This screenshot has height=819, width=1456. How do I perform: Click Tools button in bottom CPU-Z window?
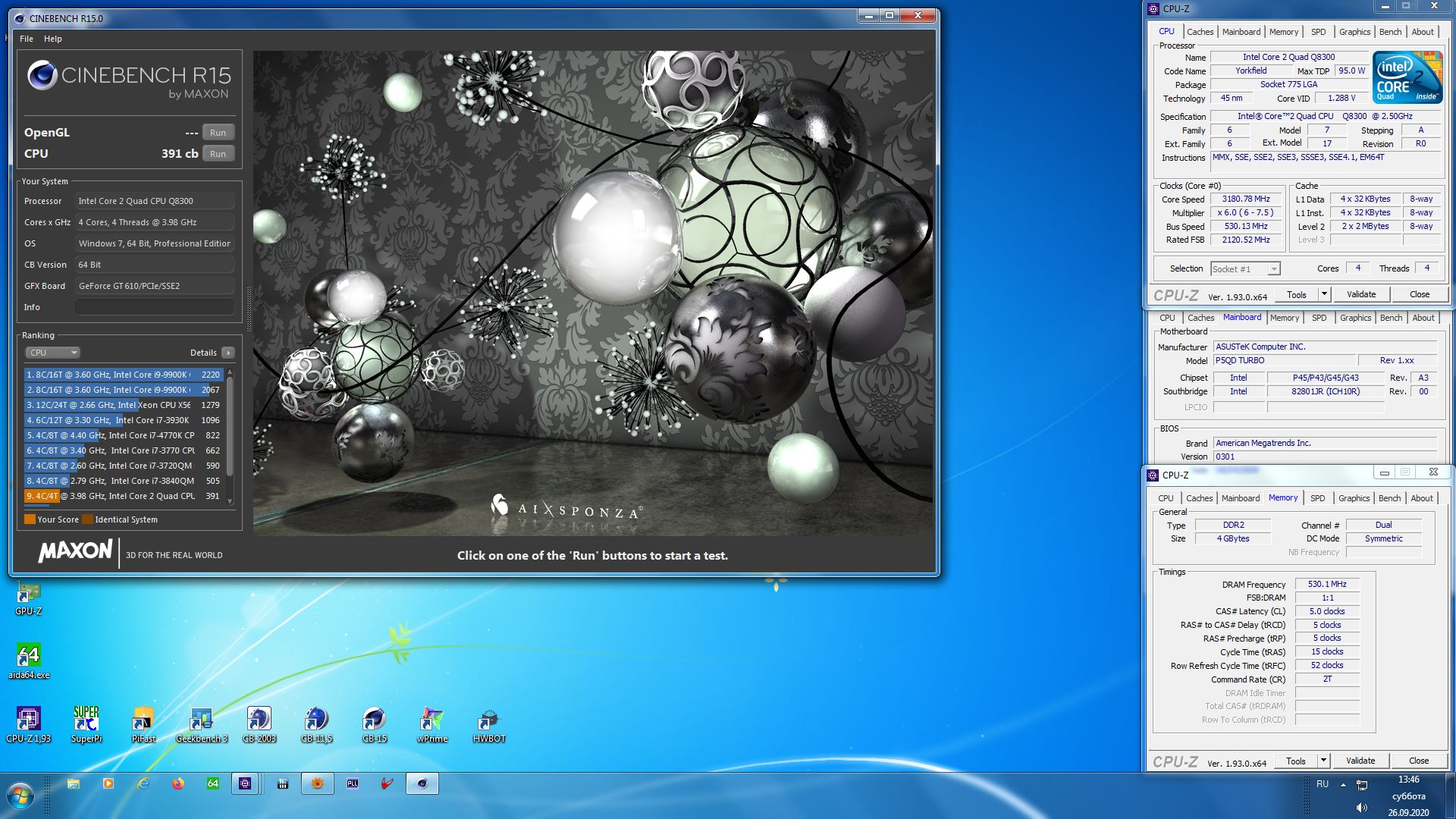[x=1296, y=761]
